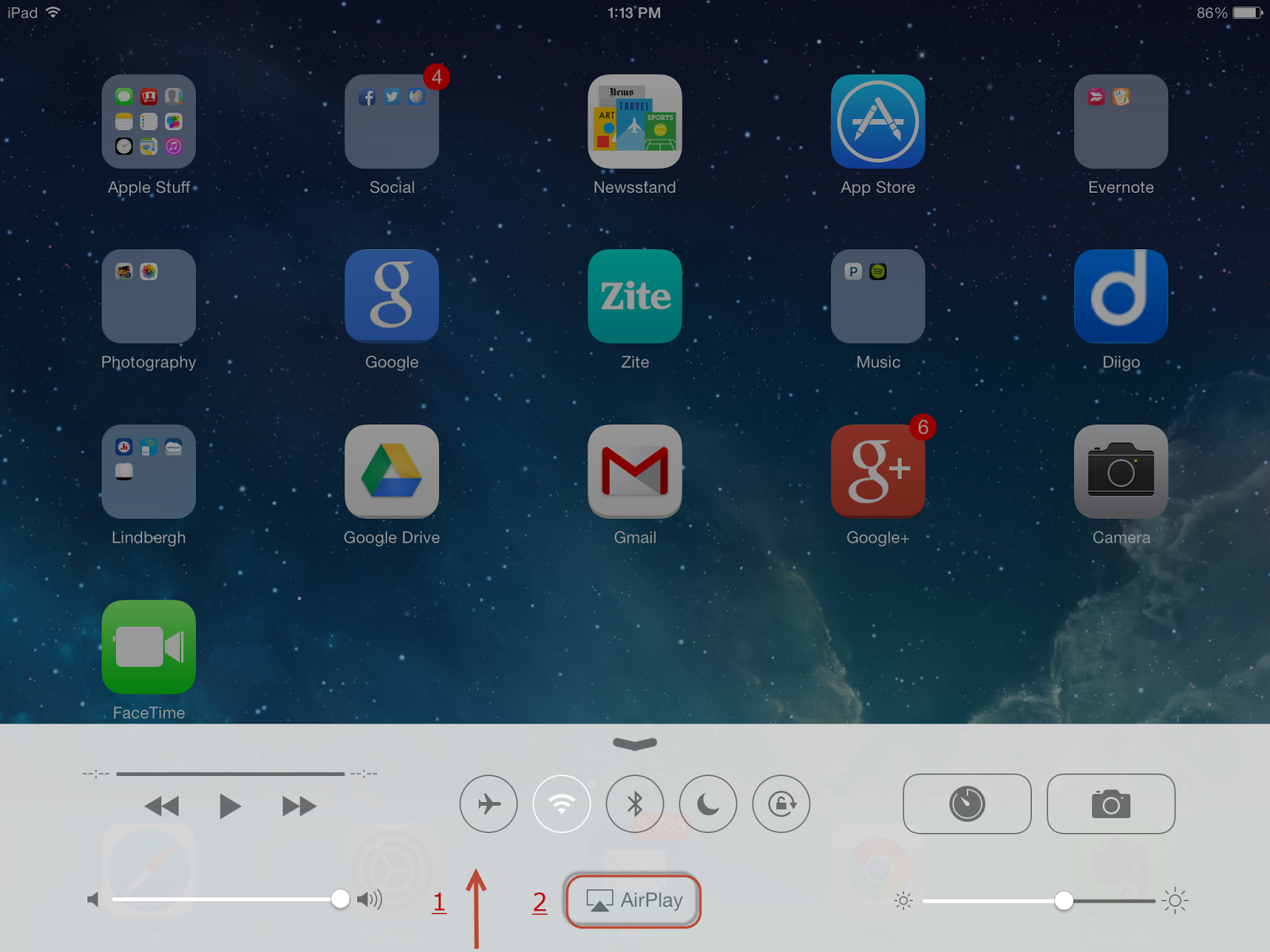
Task: Collapse Control Center with the chevron handle
Action: [x=635, y=743]
